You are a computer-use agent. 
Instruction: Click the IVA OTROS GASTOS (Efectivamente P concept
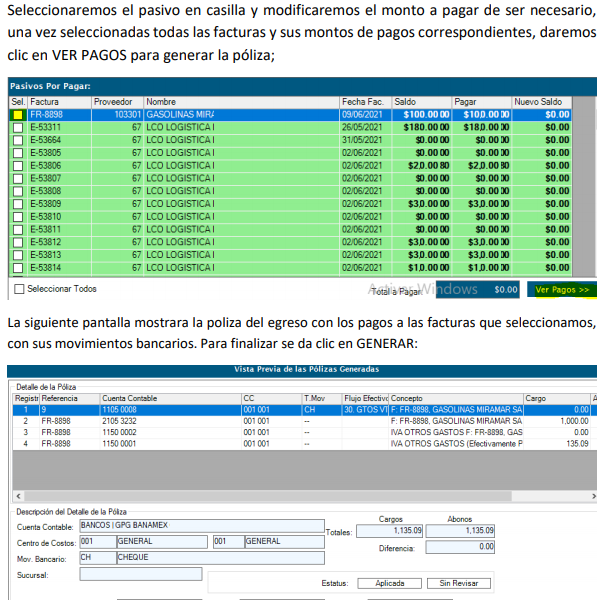456,444
